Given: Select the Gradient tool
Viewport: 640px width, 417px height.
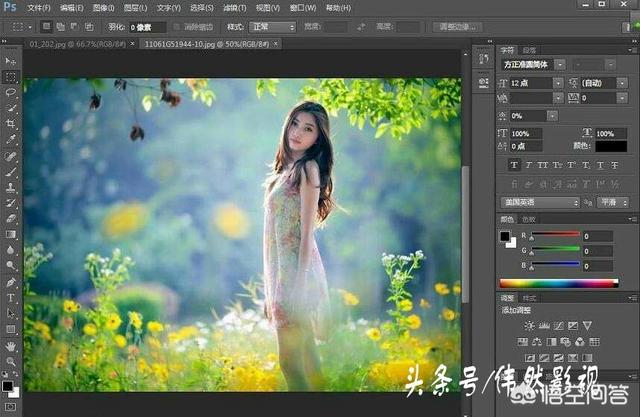Looking at the screenshot, I should pyautogui.click(x=10, y=234).
